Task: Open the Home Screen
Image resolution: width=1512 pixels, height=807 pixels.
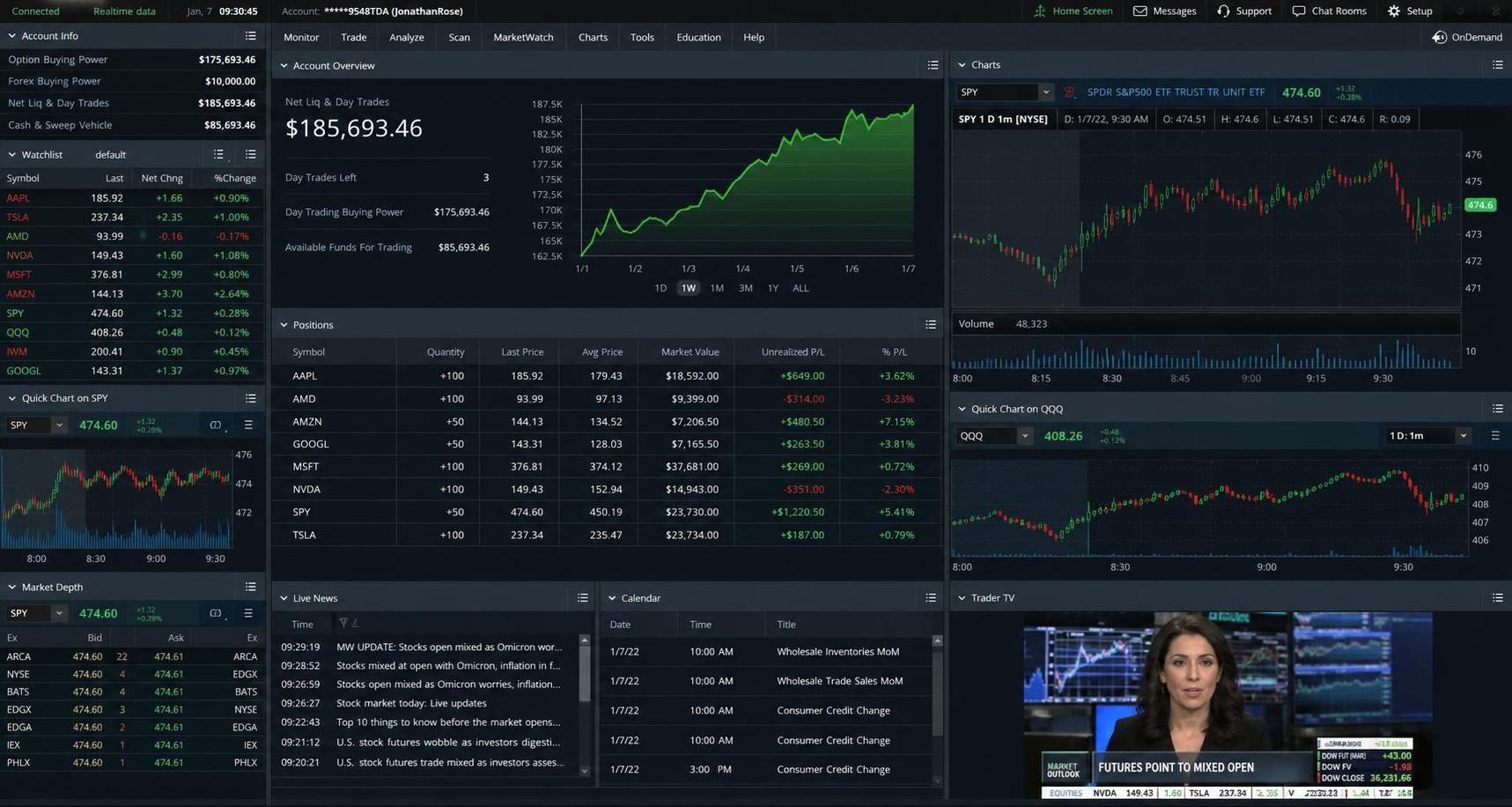Action: pyautogui.click(x=1073, y=11)
